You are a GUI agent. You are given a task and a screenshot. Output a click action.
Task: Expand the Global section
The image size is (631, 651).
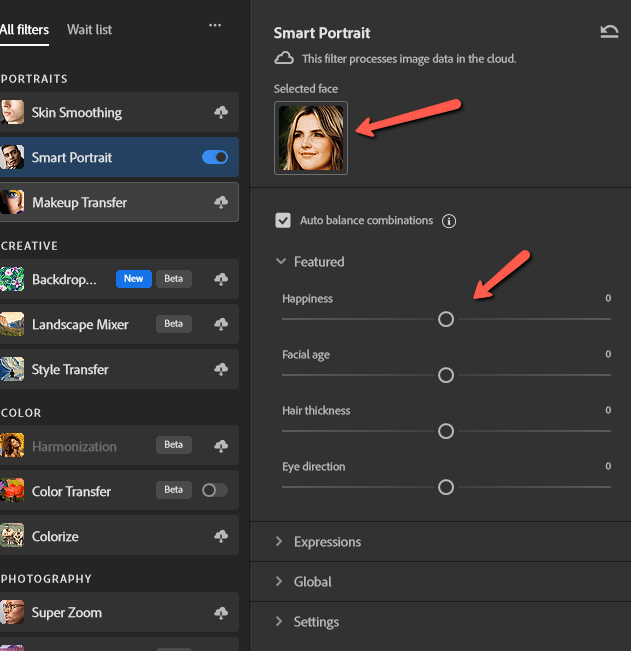pos(312,582)
